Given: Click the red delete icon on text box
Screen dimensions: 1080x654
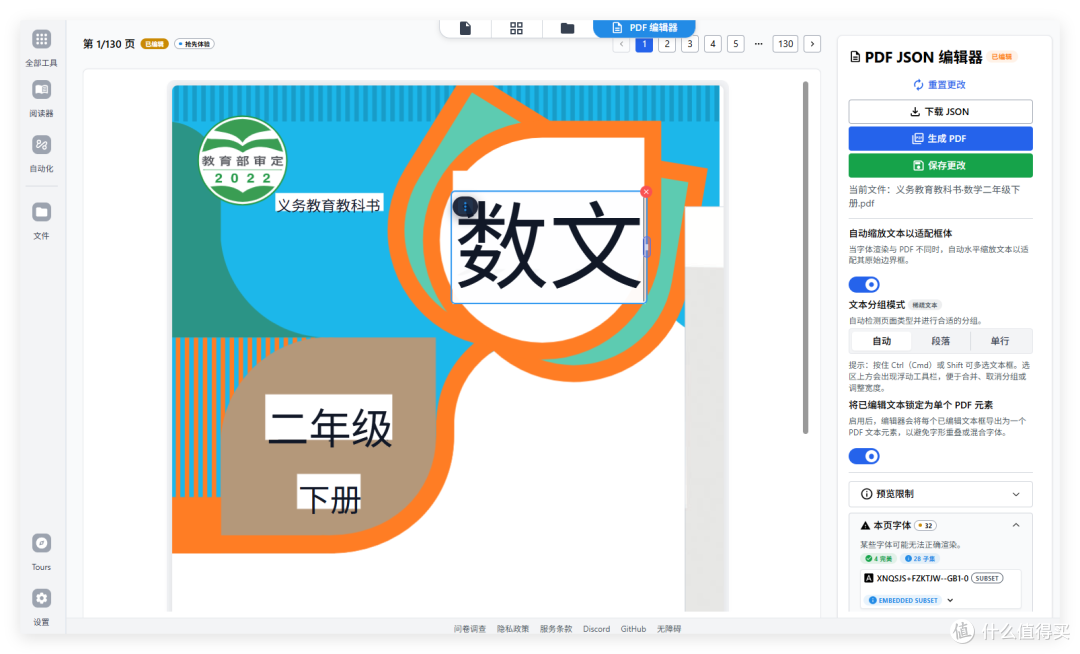Looking at the screenshot, I should pos(646,192).
